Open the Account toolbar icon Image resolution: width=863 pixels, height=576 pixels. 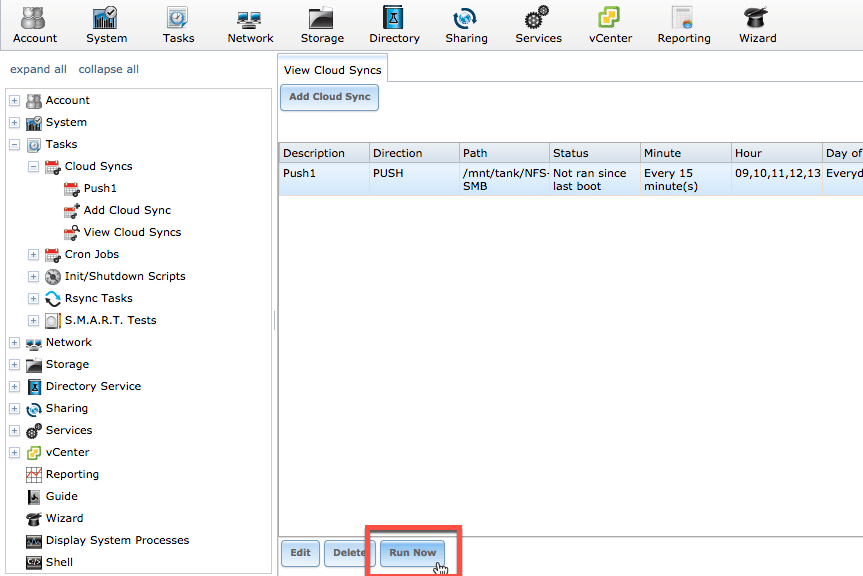34,25
